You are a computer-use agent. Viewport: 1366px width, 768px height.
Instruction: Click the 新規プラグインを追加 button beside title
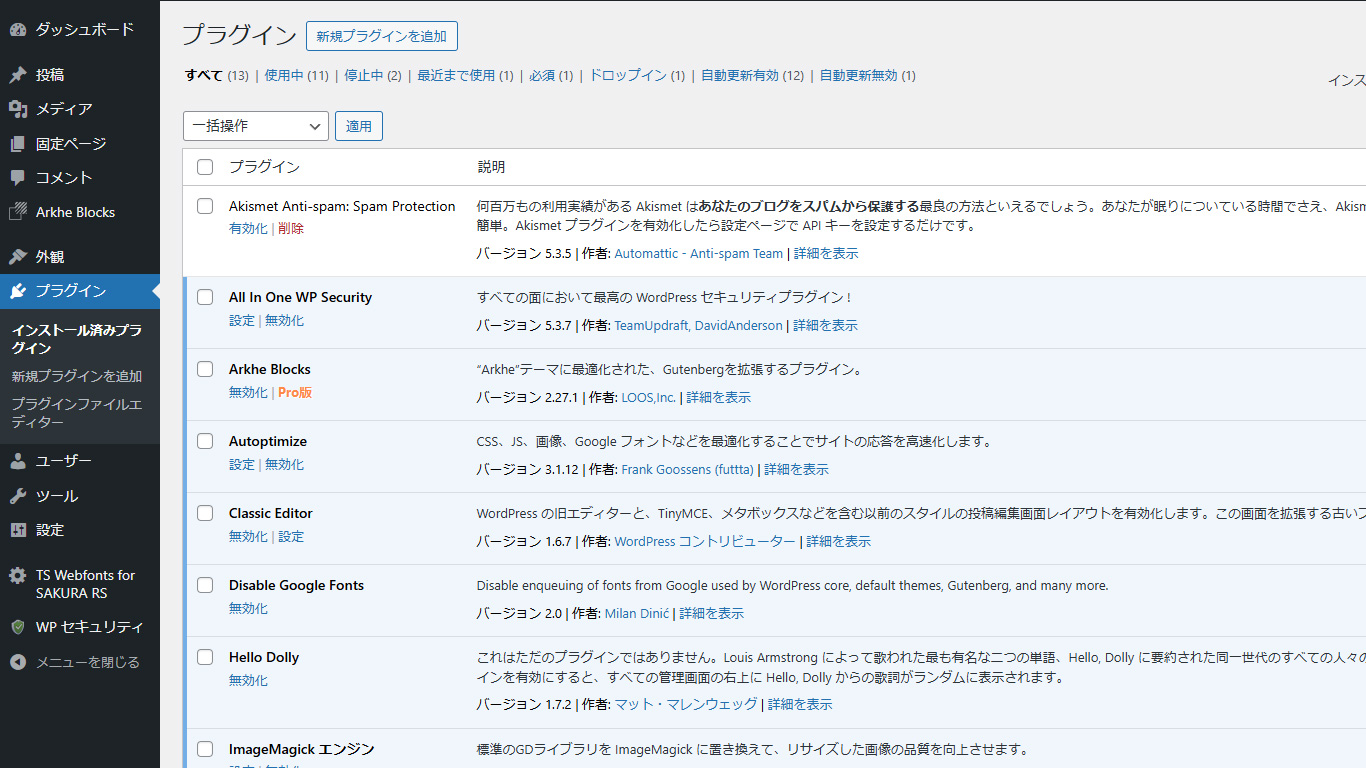tap(382, 36)
